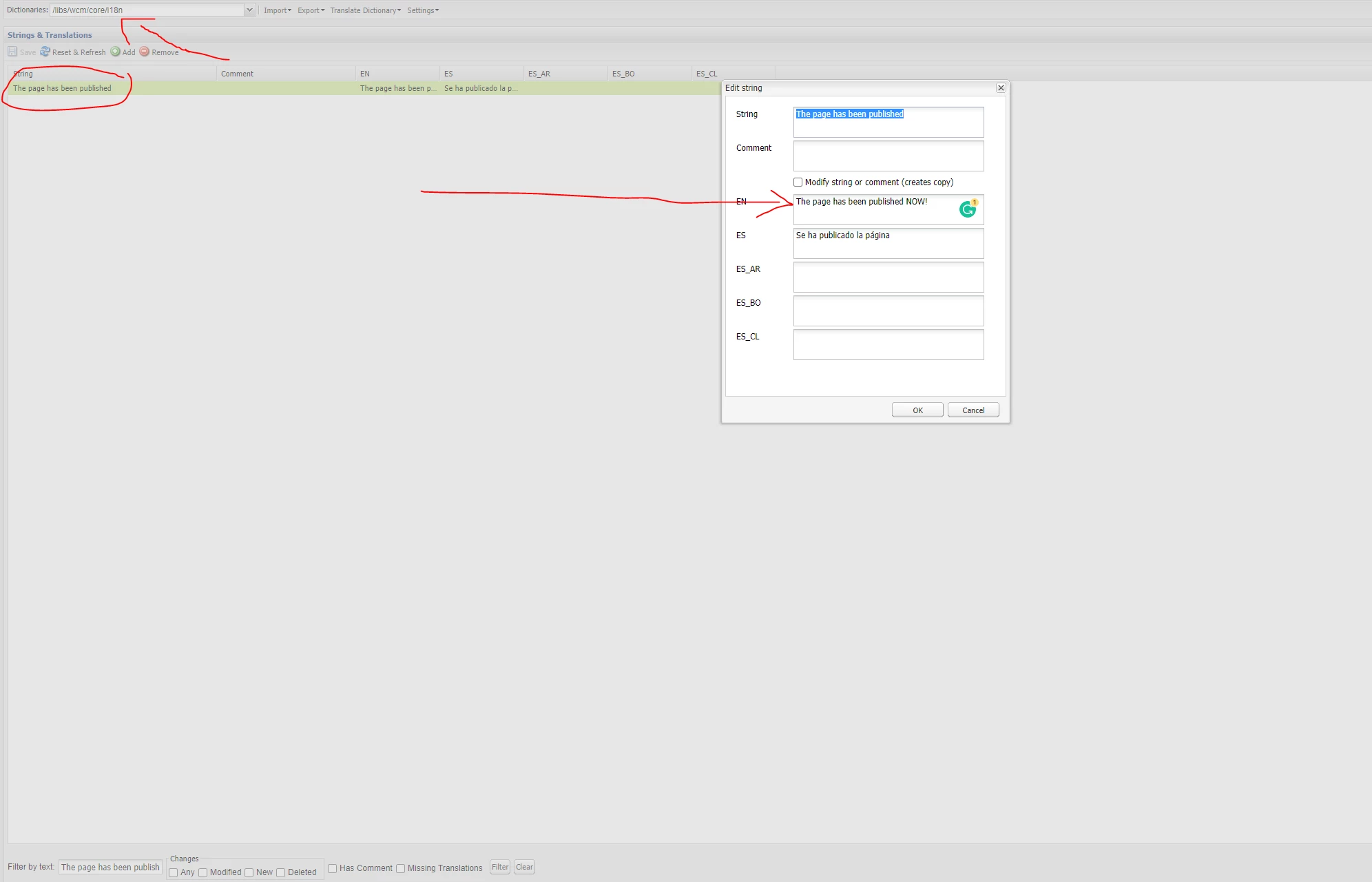The height and width of the screenshot is (882, 1372).
Task: Click the red Remove icon
Action: pos(145,52)
